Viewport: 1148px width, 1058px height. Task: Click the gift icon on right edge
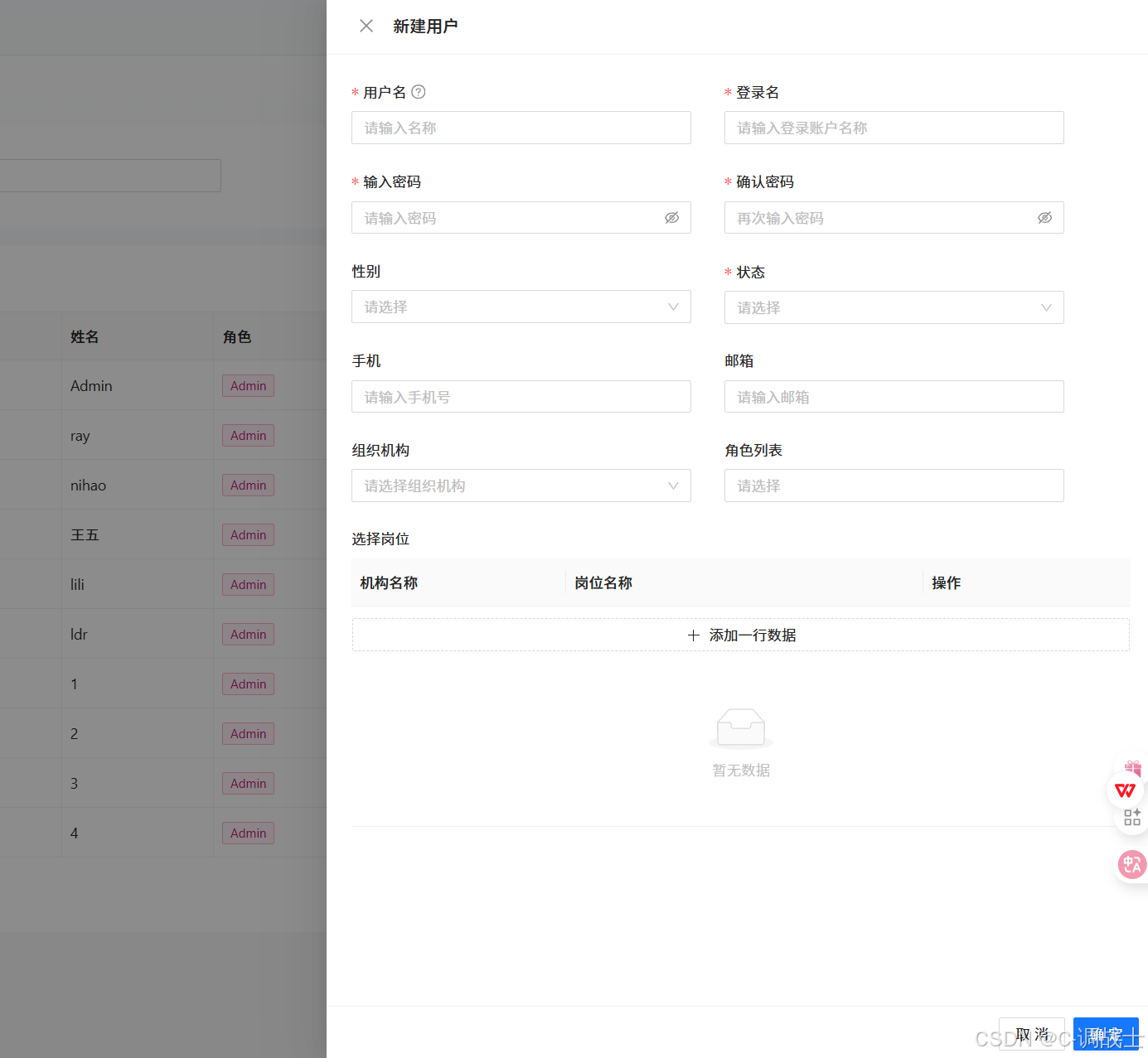(x=1133, y=767)
